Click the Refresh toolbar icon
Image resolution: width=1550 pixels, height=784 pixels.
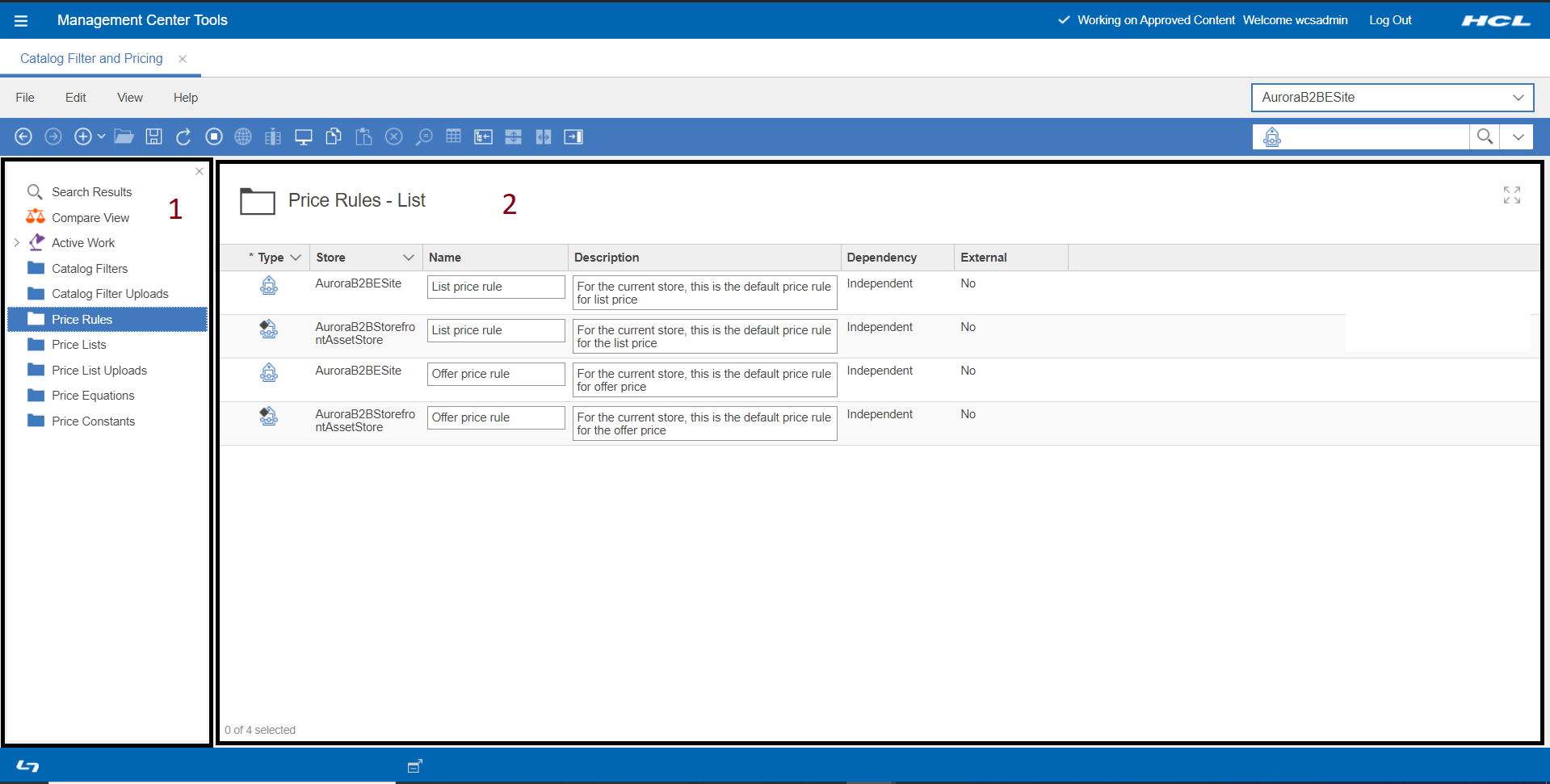click(183, 136)
